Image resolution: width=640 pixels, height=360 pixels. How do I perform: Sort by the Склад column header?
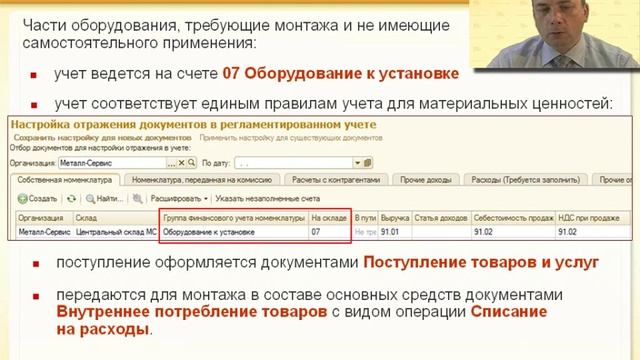[116, 218]
